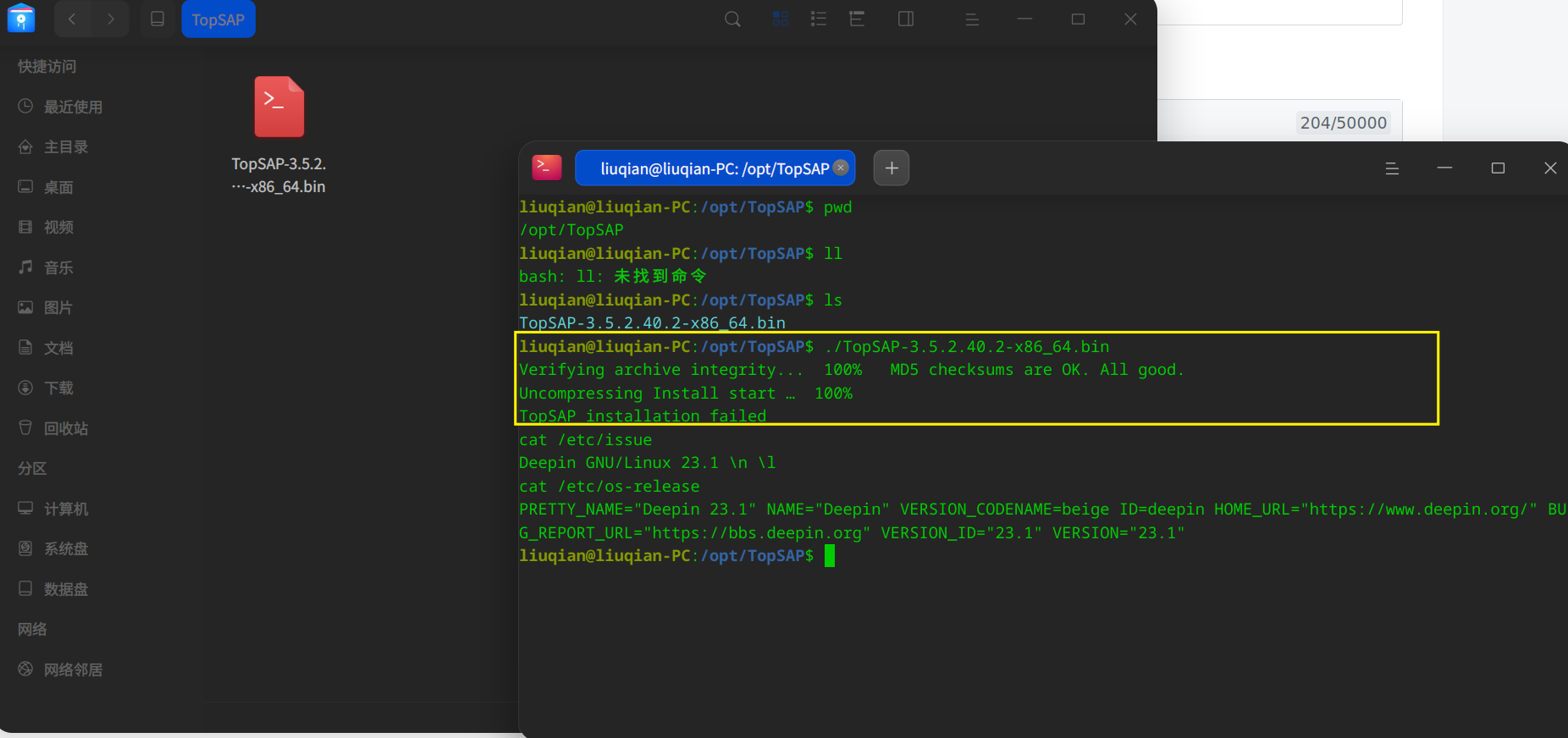The height and width of the screenshot is (738, 1568).
Task: Maximize the terminal window
Action: (x=1498, y=168)
